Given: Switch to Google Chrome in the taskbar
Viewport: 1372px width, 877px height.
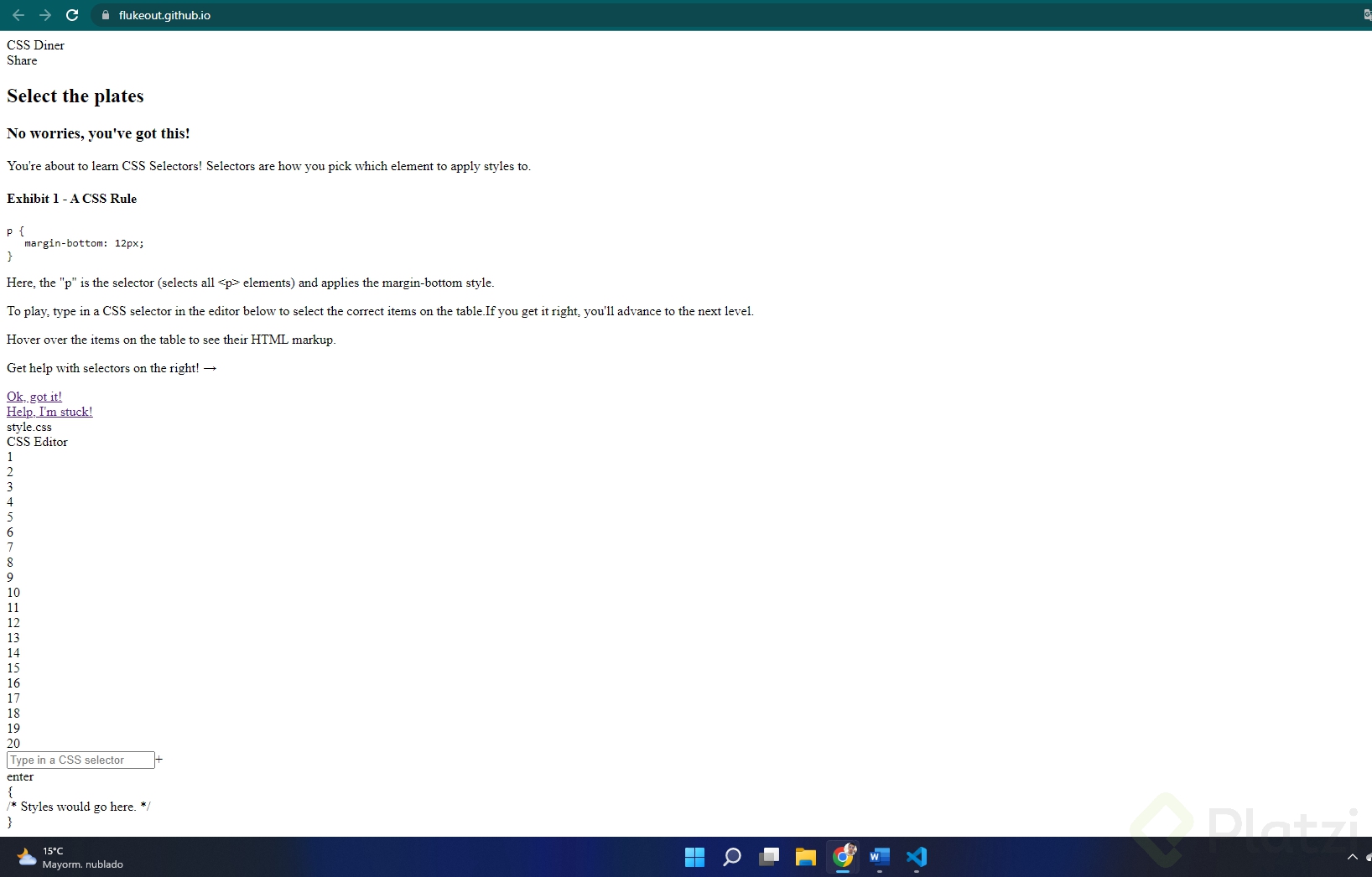Looking at the screenshot, I should [845, 856].
